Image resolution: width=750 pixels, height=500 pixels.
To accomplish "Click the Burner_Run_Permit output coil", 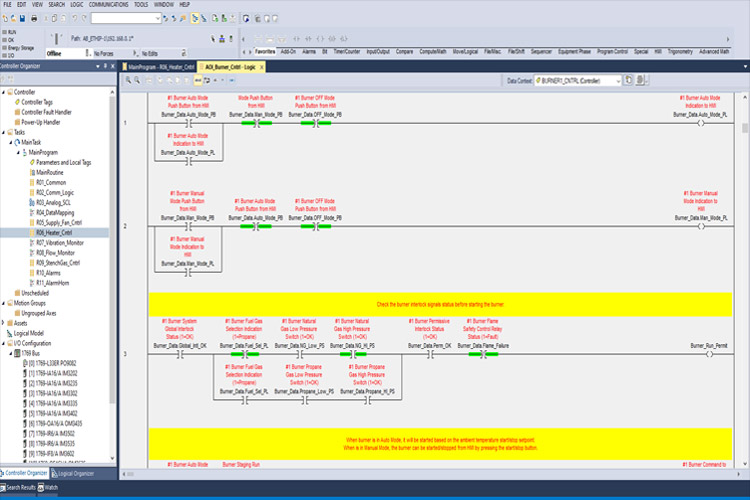I will (x=701, y=353).
